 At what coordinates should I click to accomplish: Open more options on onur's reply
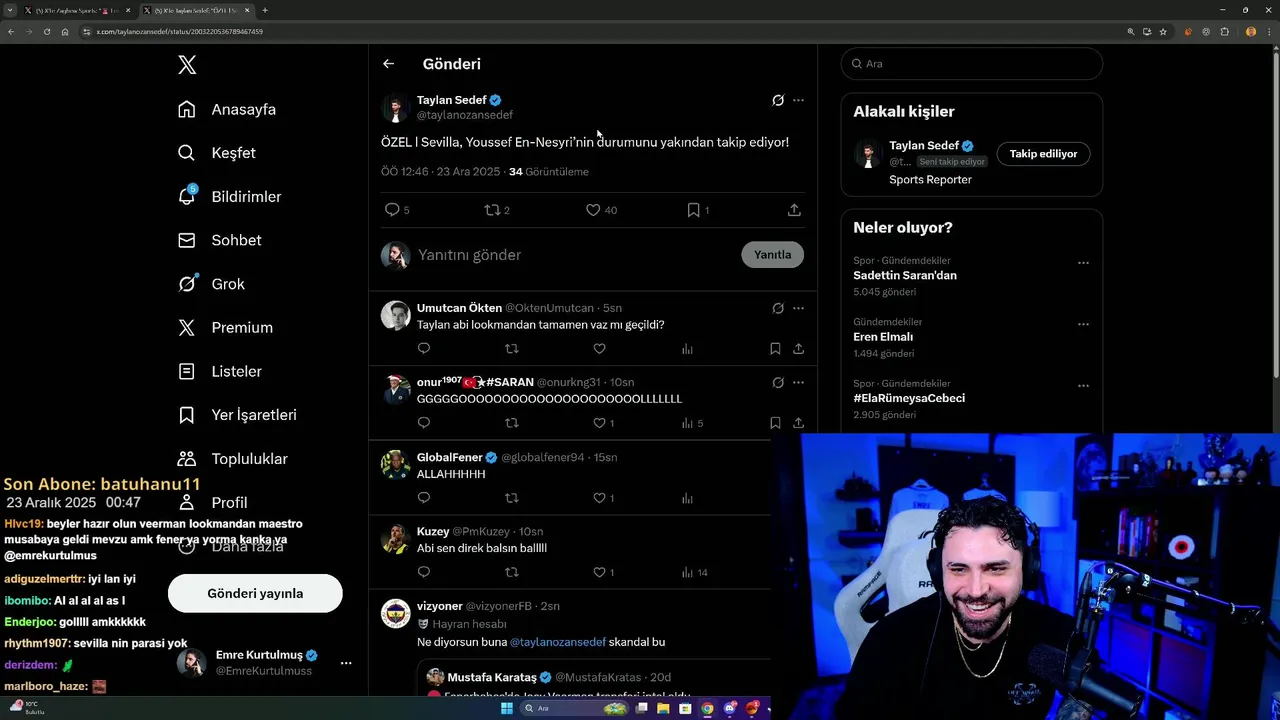tap(798, 382)
